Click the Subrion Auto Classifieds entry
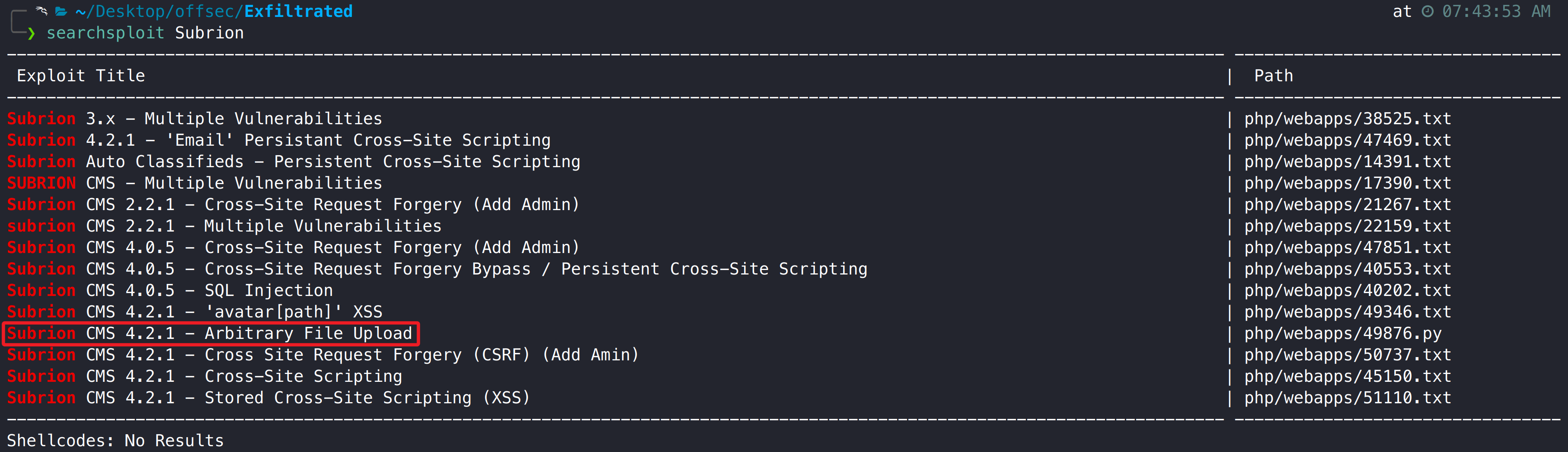1568x452 pixels. pos(293,161)
